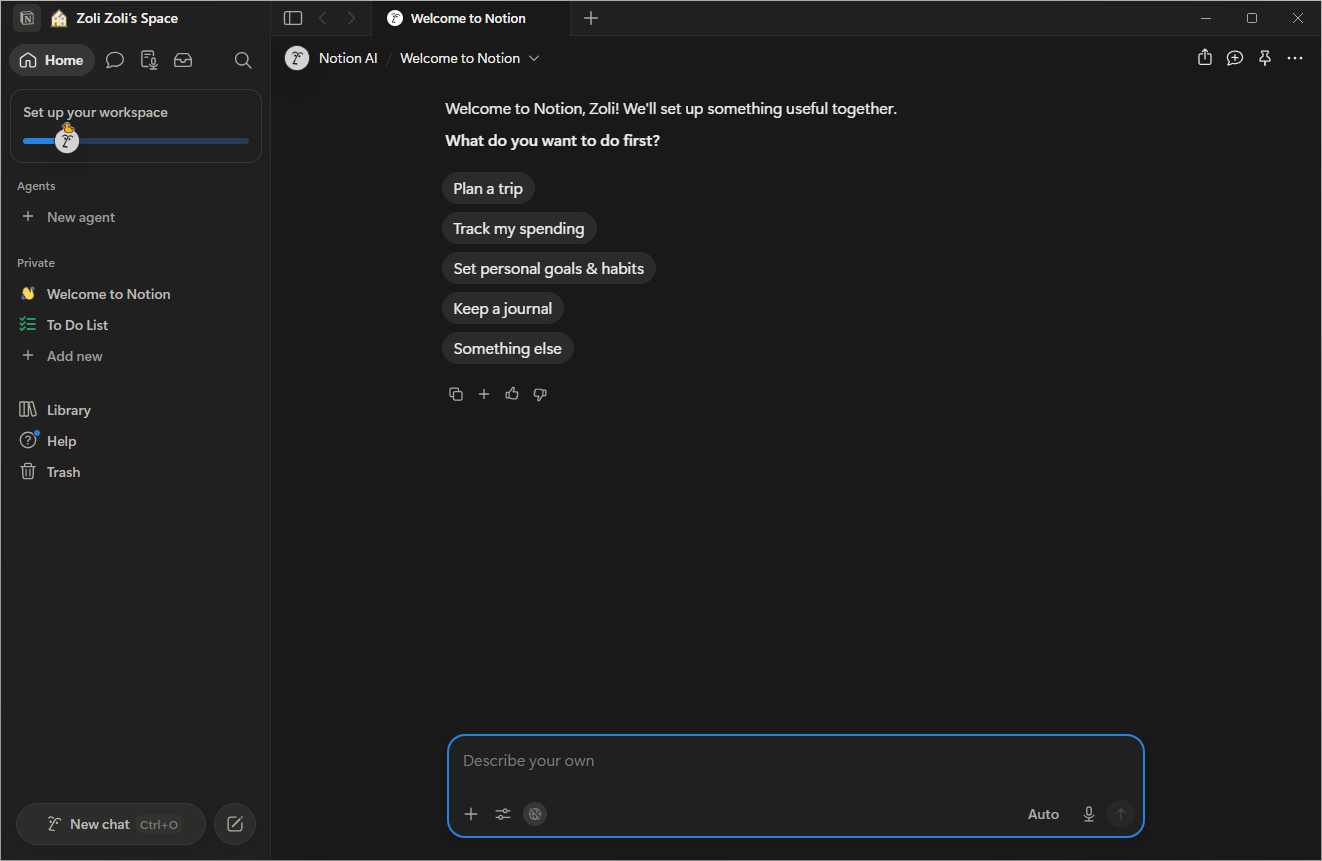Click the voice input microphone icon

(1089, 814)
